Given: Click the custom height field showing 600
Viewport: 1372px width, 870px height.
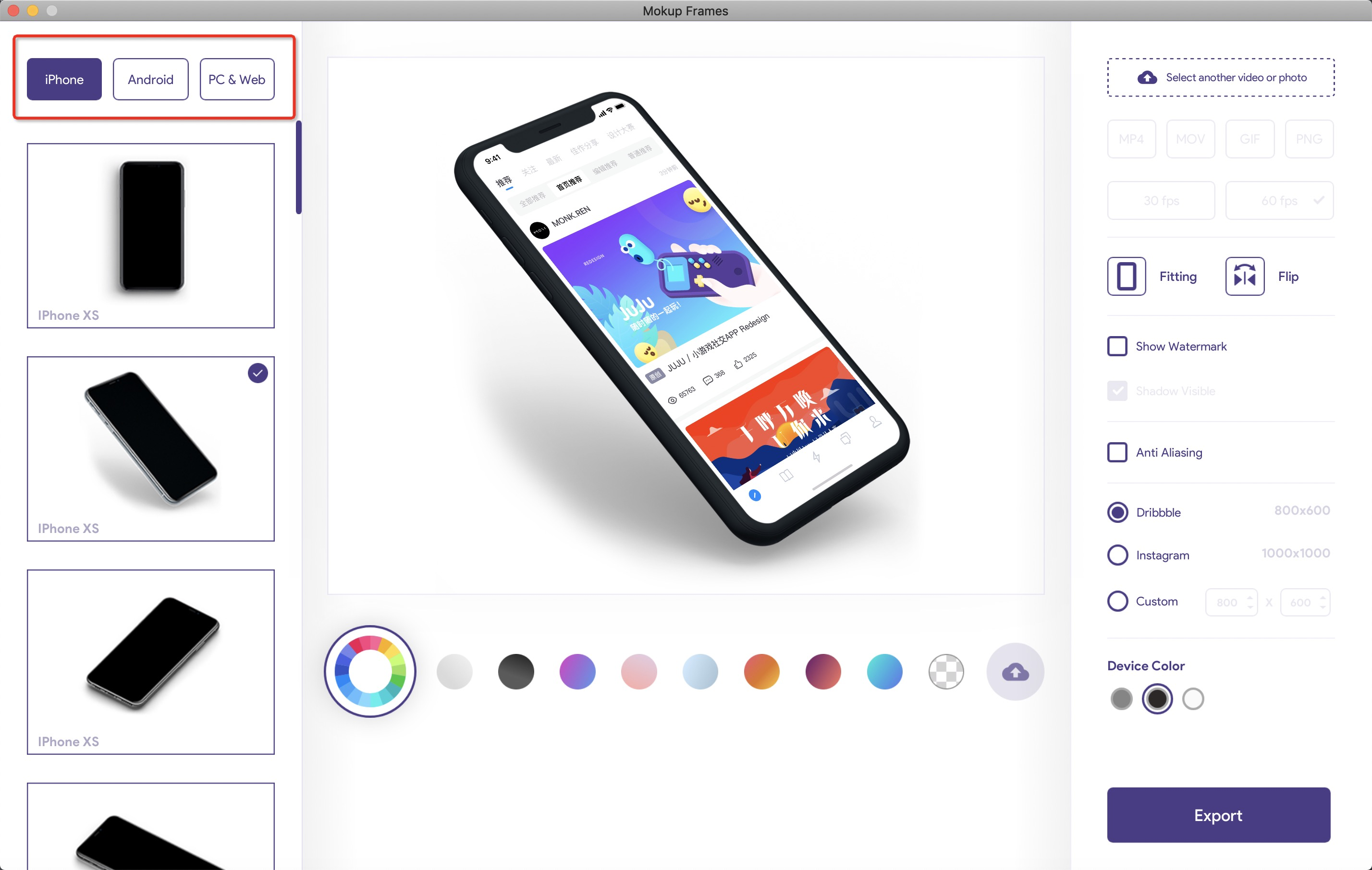Looking at the screenshot, I should point(1305,603).
